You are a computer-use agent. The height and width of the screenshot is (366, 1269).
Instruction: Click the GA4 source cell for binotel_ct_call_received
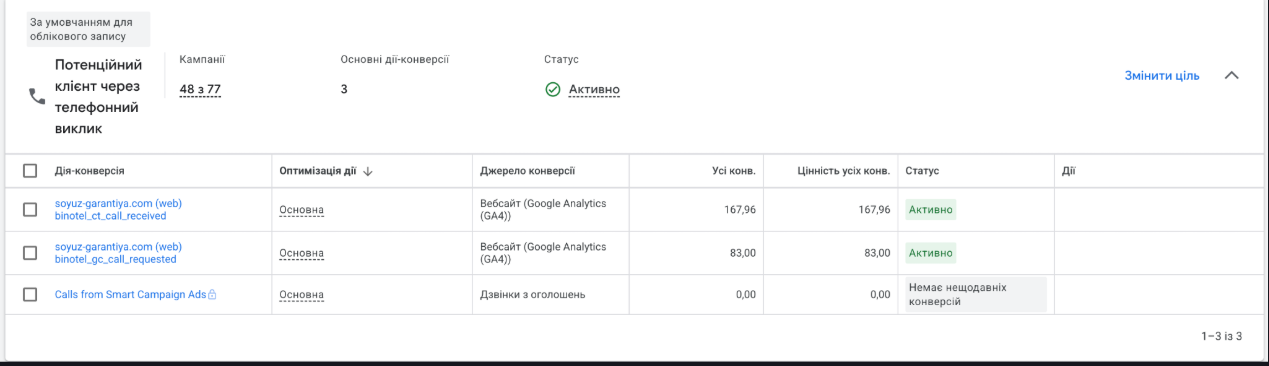pyautogui.click(x=543, y=209)
